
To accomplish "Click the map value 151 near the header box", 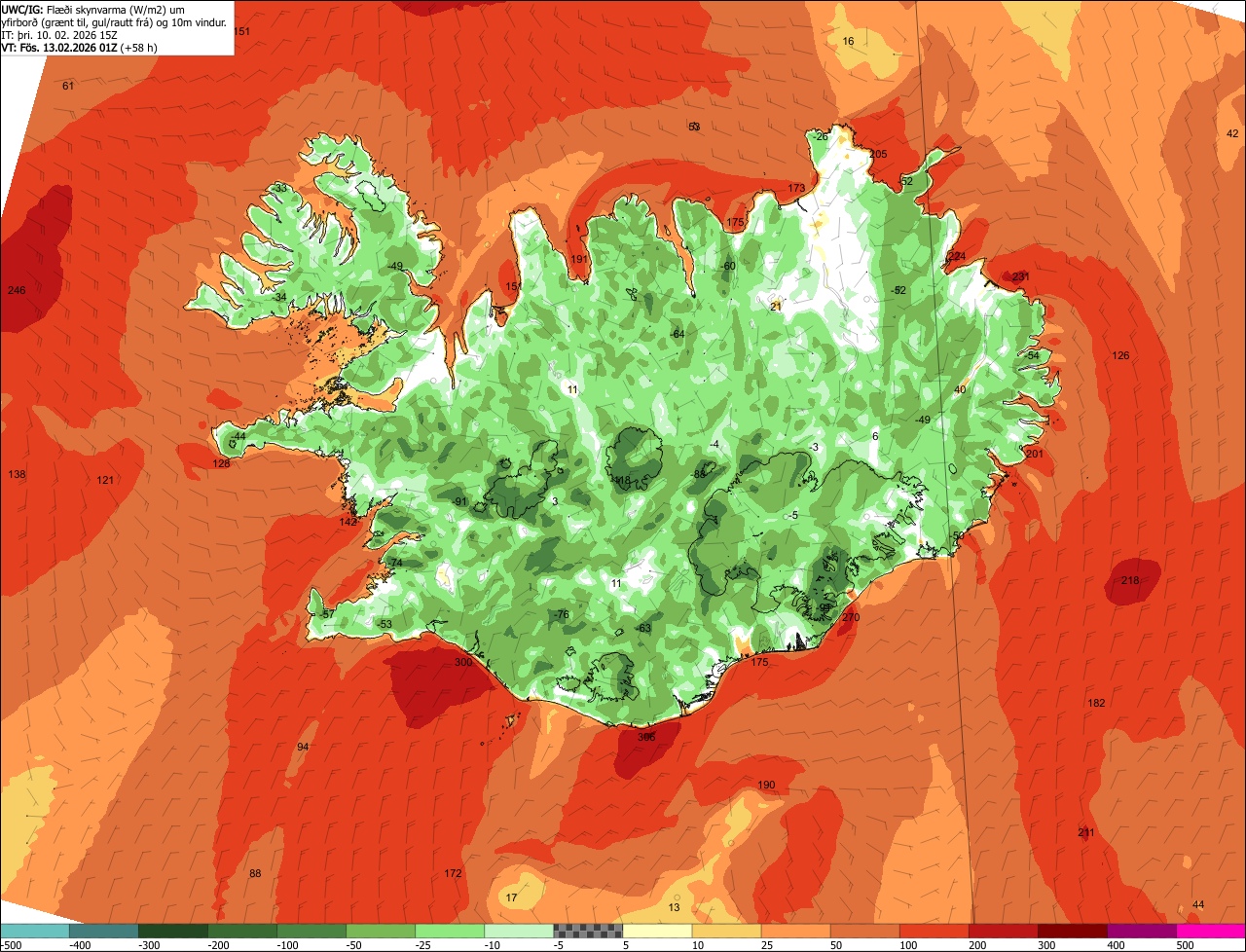I will pyautogui.click(x=242, y=32).
